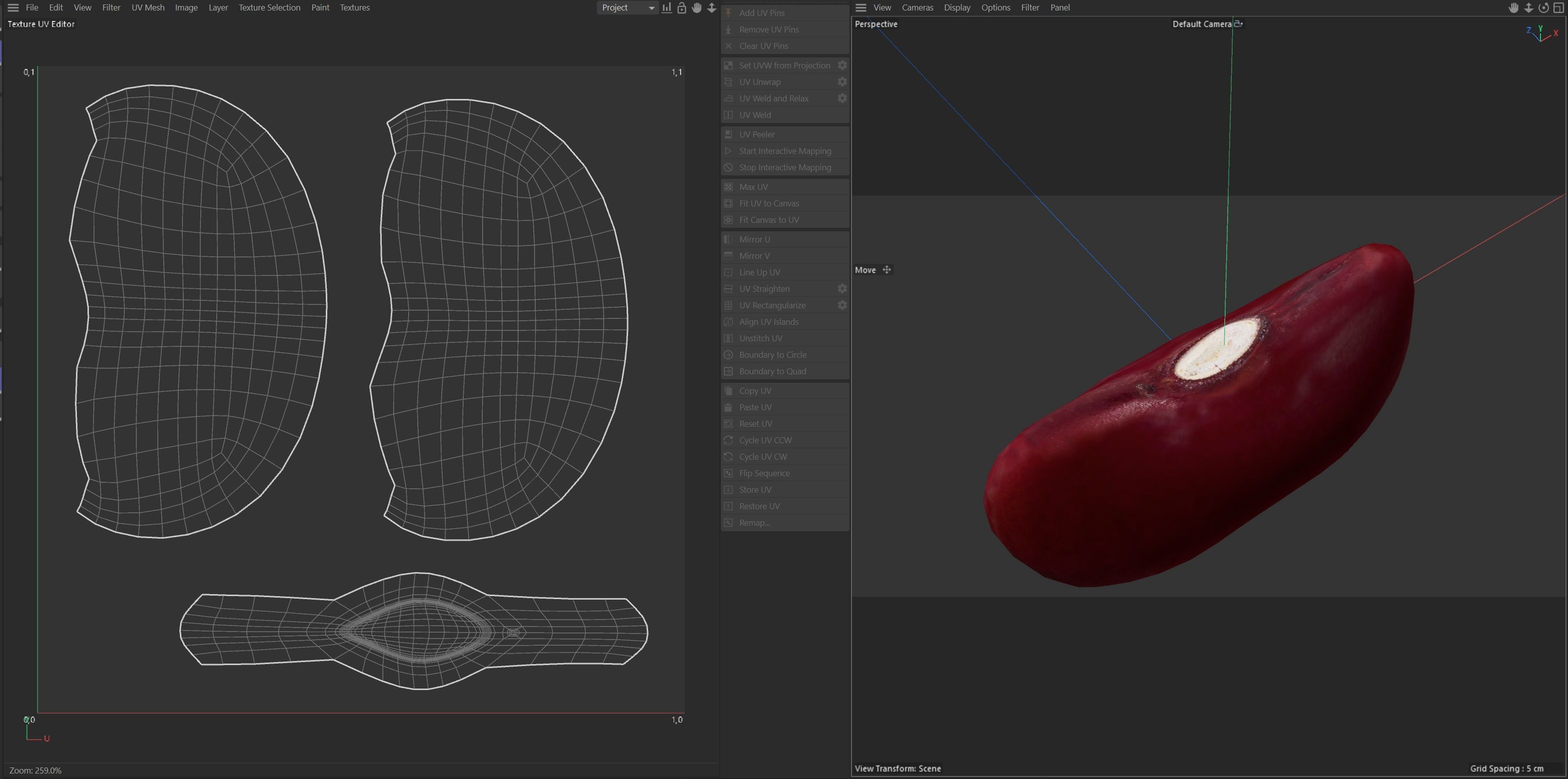Click the Cycle UV CW icon

tap(729, 456)
